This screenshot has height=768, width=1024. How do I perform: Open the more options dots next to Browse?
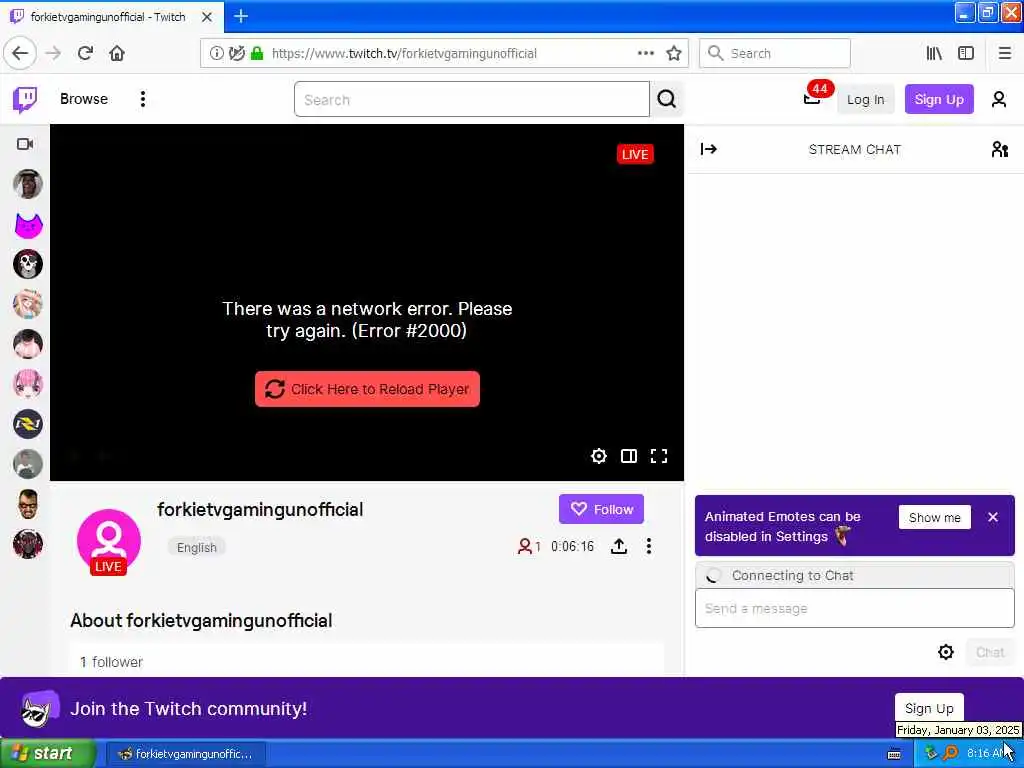pos(142,99)
